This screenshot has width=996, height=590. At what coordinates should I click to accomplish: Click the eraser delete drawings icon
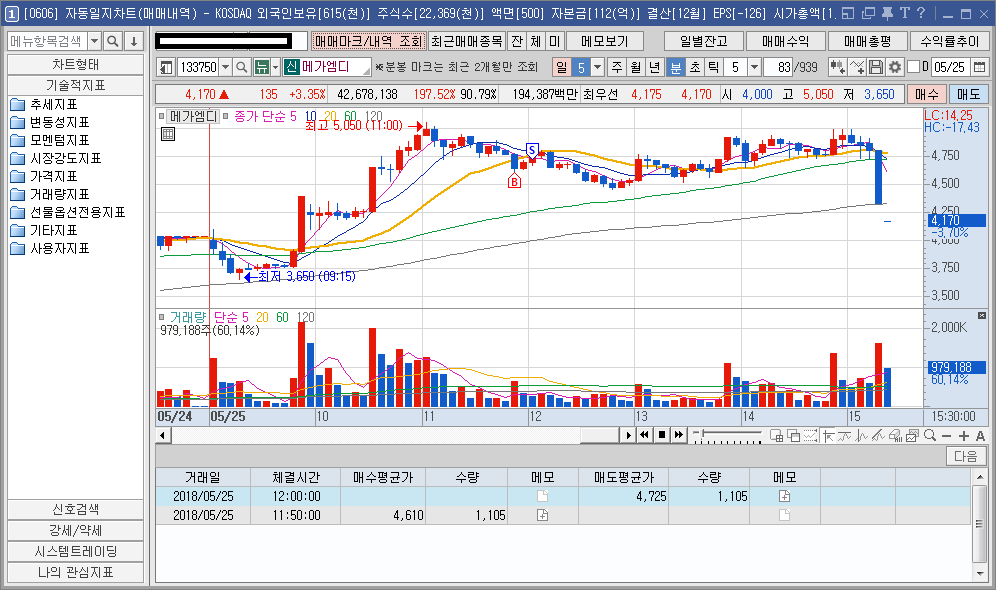tap(896, 435)
